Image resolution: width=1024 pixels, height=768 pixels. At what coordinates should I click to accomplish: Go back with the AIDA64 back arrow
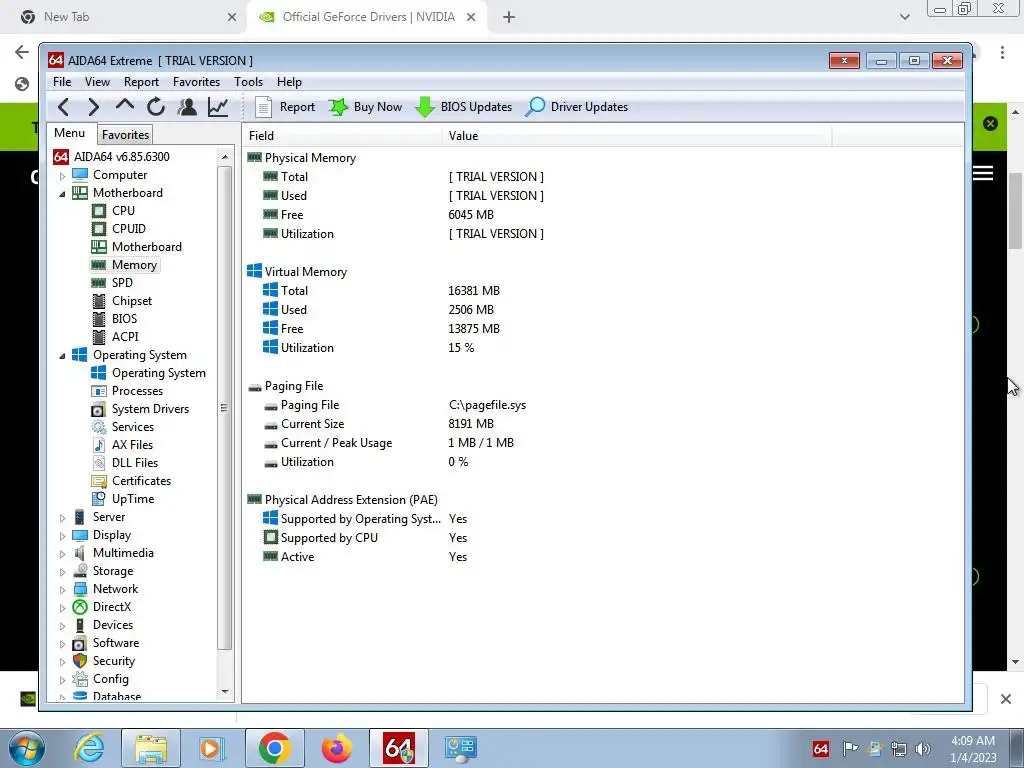click(x=63, y=106)
